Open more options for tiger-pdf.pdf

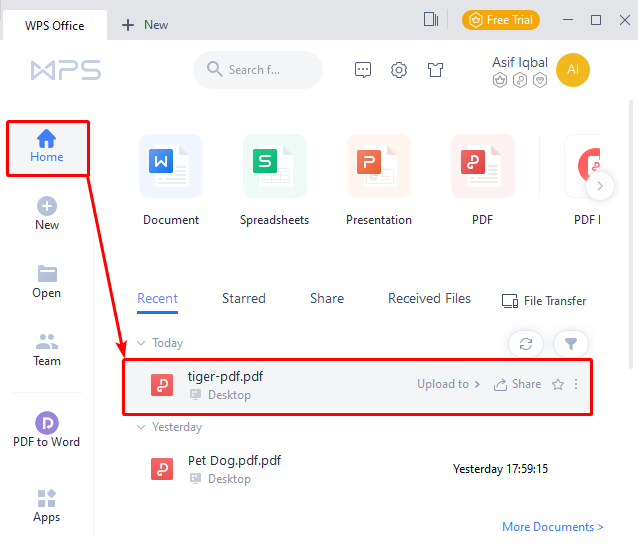click(576, 384)
